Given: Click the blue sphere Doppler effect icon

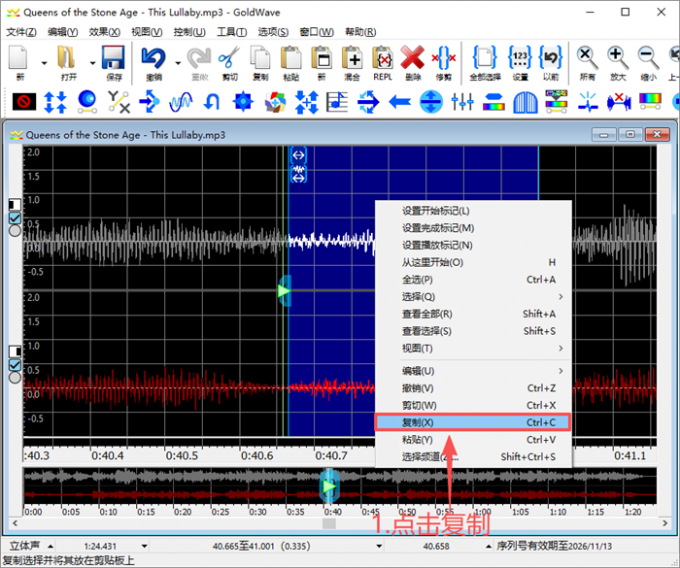Looking at the screenshot, I should coord(87,102).
